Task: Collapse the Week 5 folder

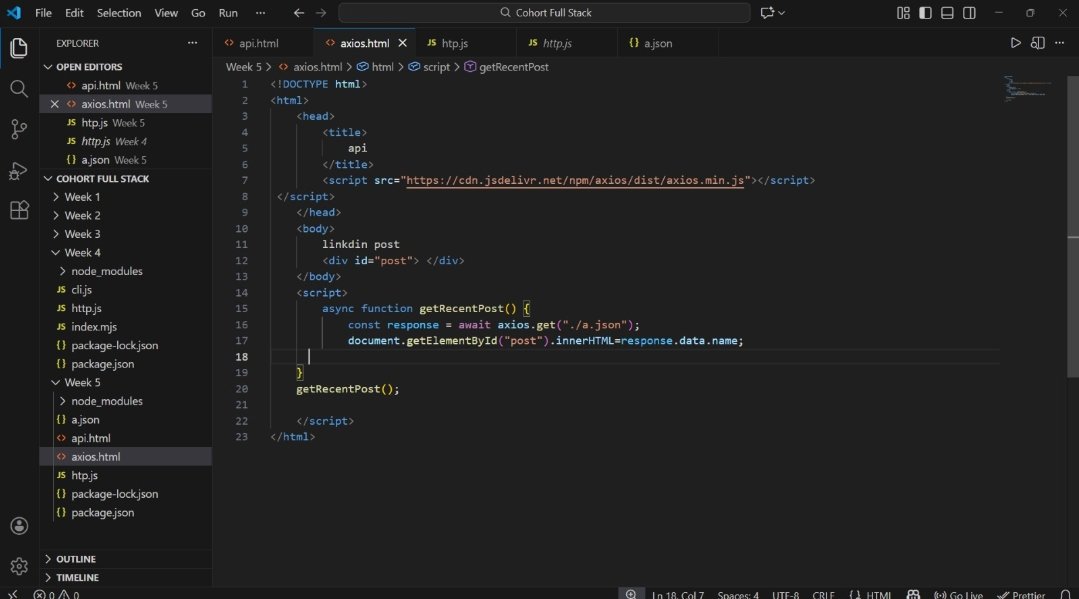Action: tap(56, 382)
